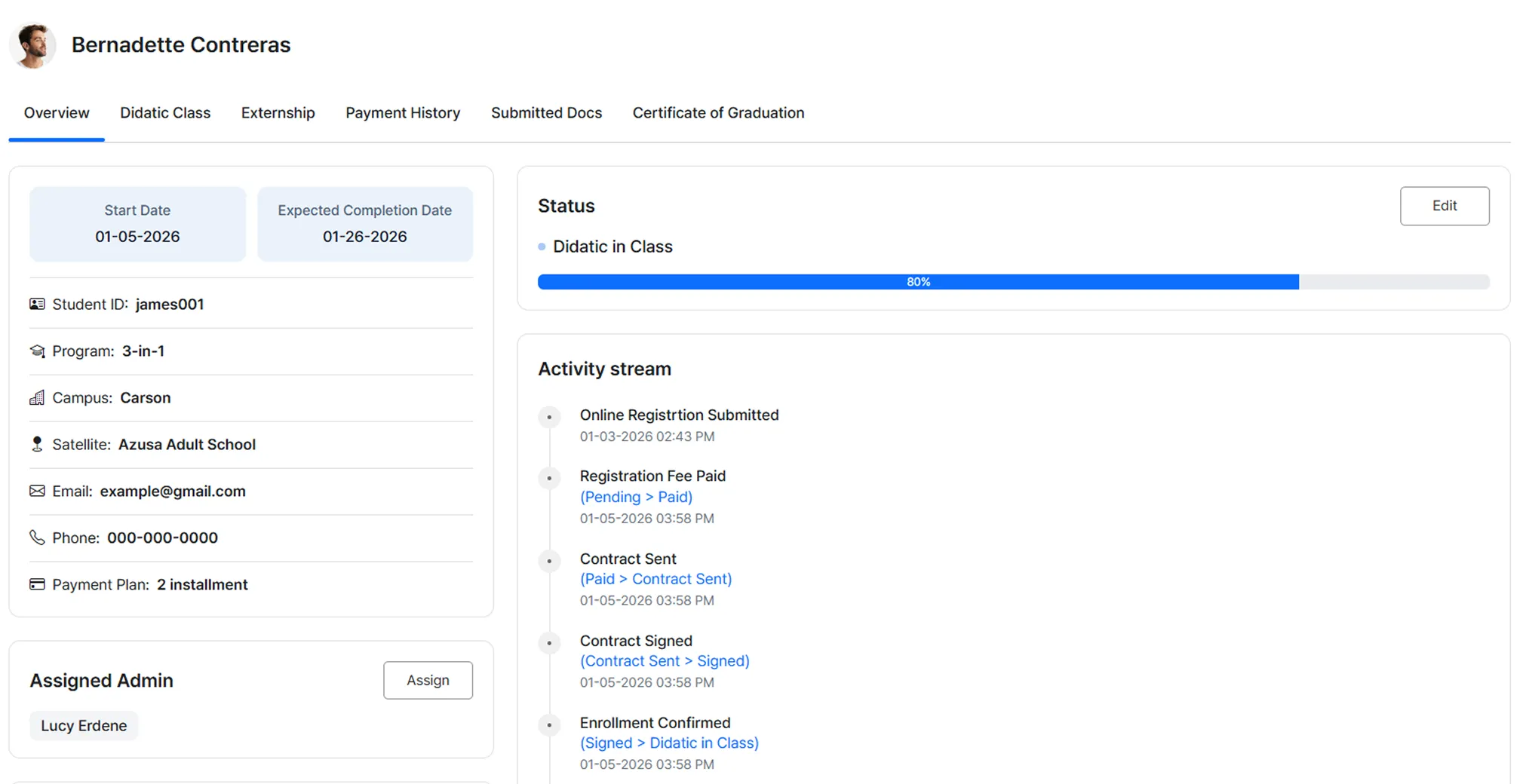Screen dimensions: 1529x784
Task: Click the Payment Plan credit card icon
Action: point(37,584)
